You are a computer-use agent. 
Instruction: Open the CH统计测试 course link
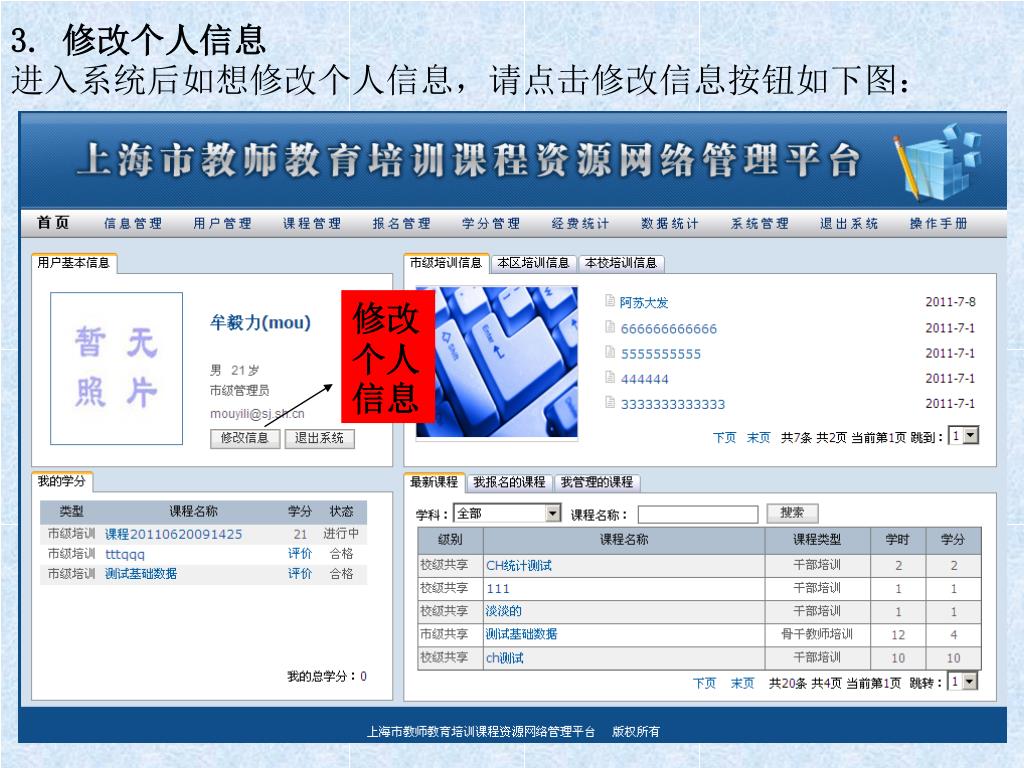point(519,566)
